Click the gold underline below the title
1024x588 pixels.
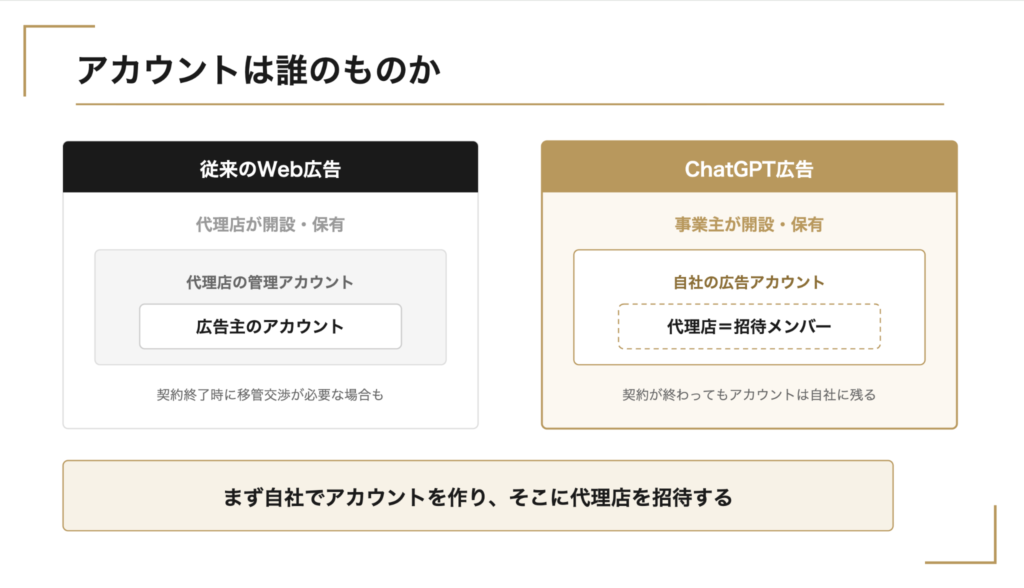point(510,104)
